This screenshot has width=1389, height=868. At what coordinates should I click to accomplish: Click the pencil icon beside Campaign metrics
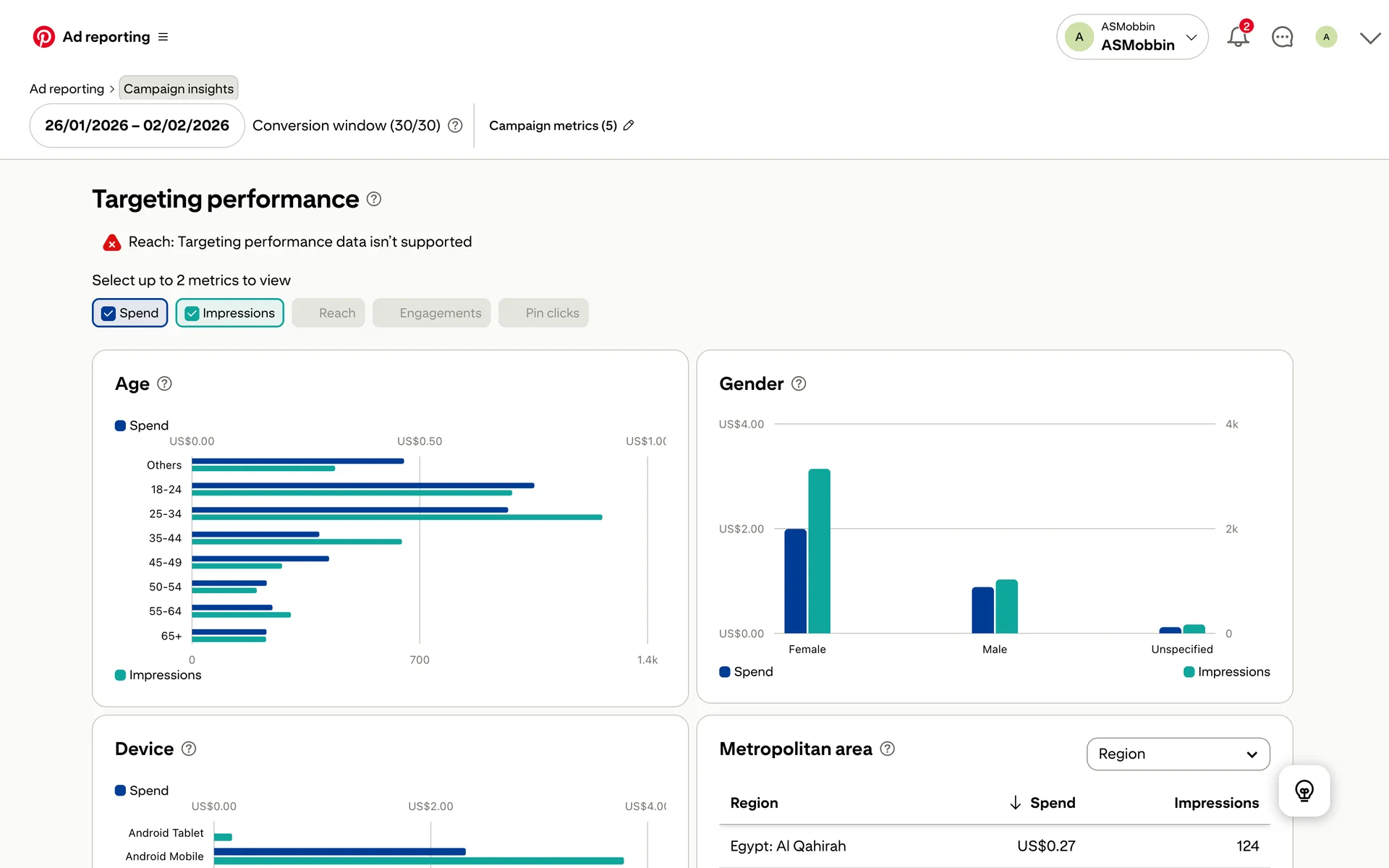pyautogui.click(x=629, y=125)
